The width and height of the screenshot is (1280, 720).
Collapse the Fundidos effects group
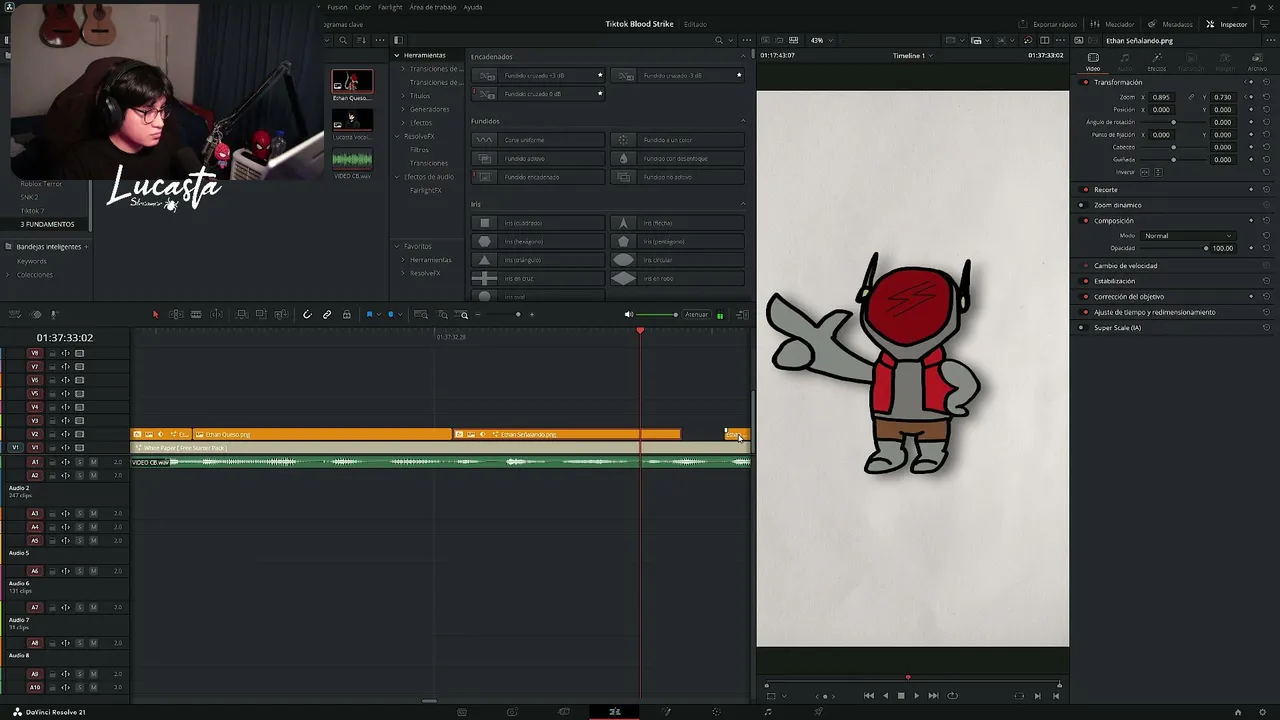[743, 121]
